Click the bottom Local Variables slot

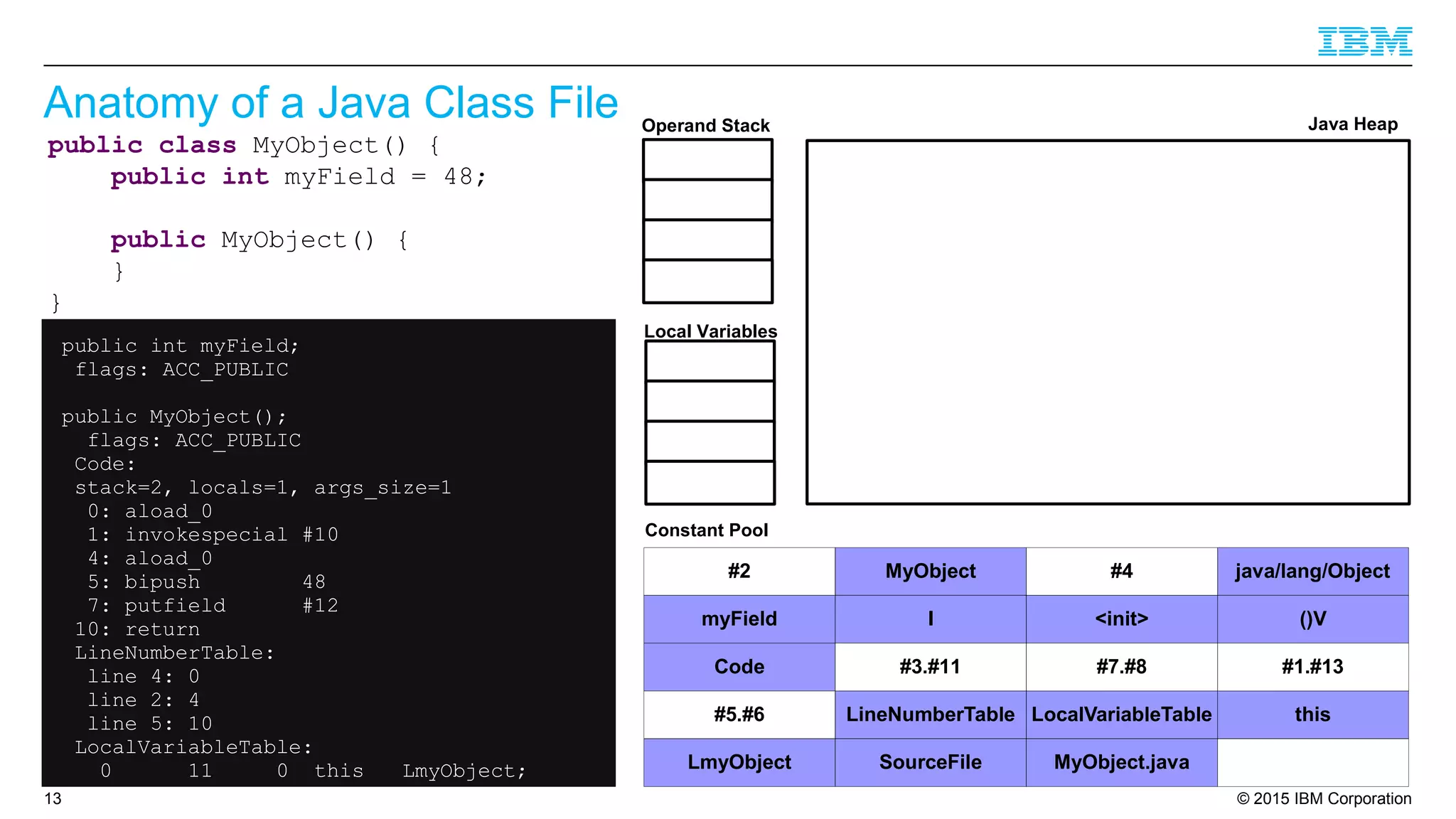pos(710,483)
